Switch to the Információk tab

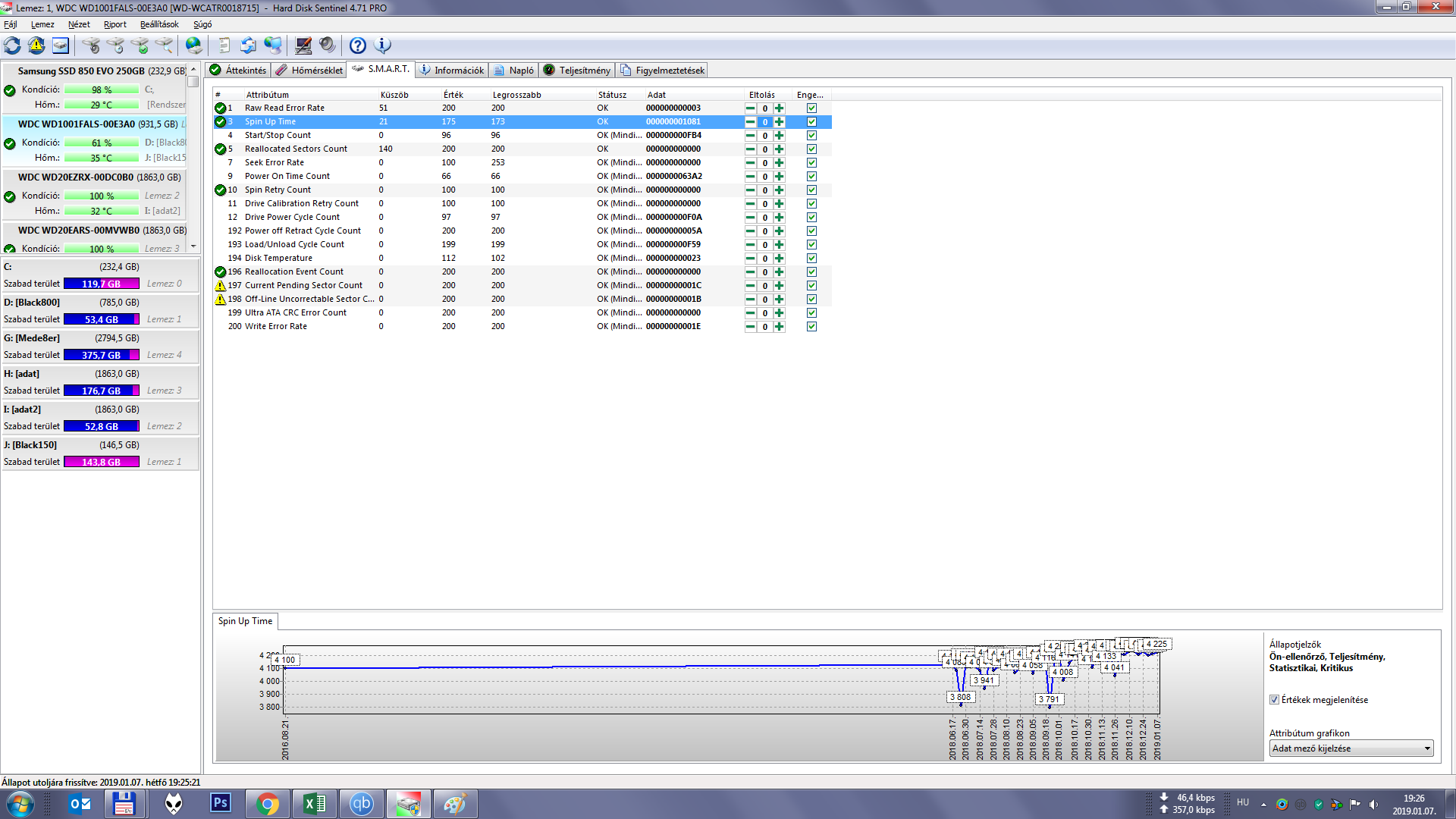pyautogui.click(x=452, y=71)
